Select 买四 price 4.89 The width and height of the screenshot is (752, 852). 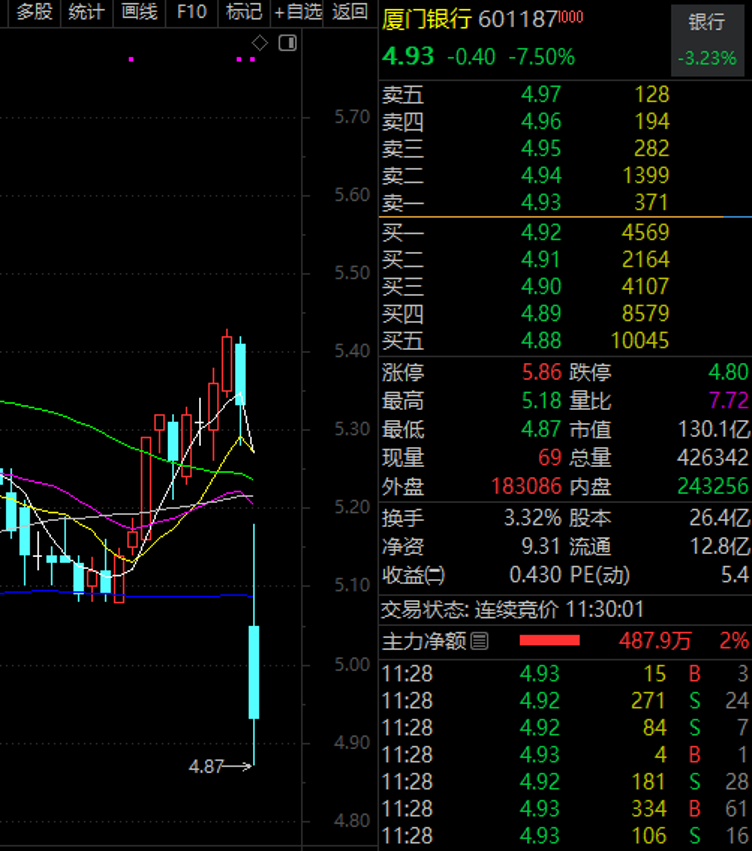click(x=541, y=314)
